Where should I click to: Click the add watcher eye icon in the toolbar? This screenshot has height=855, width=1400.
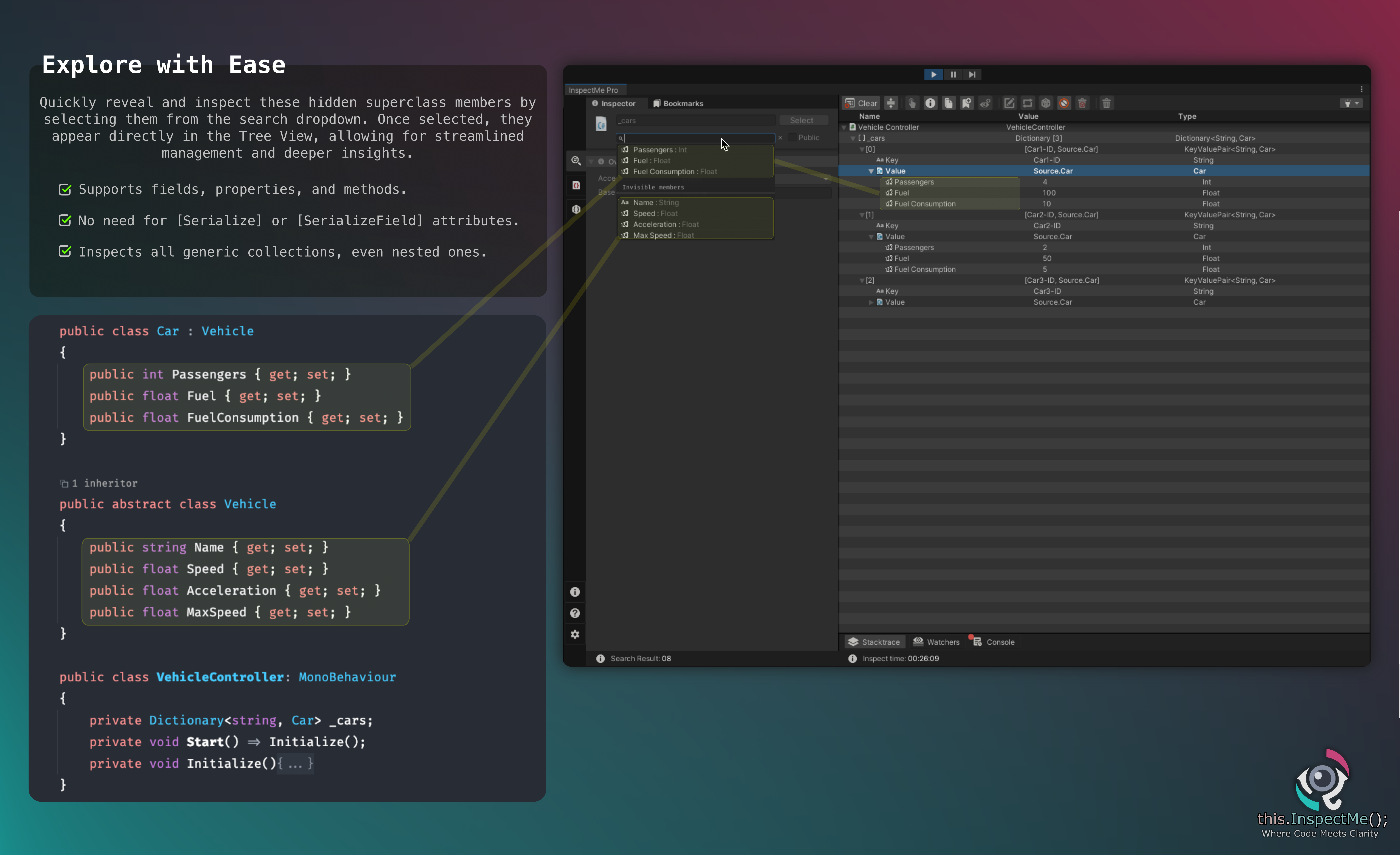point(985,103)
